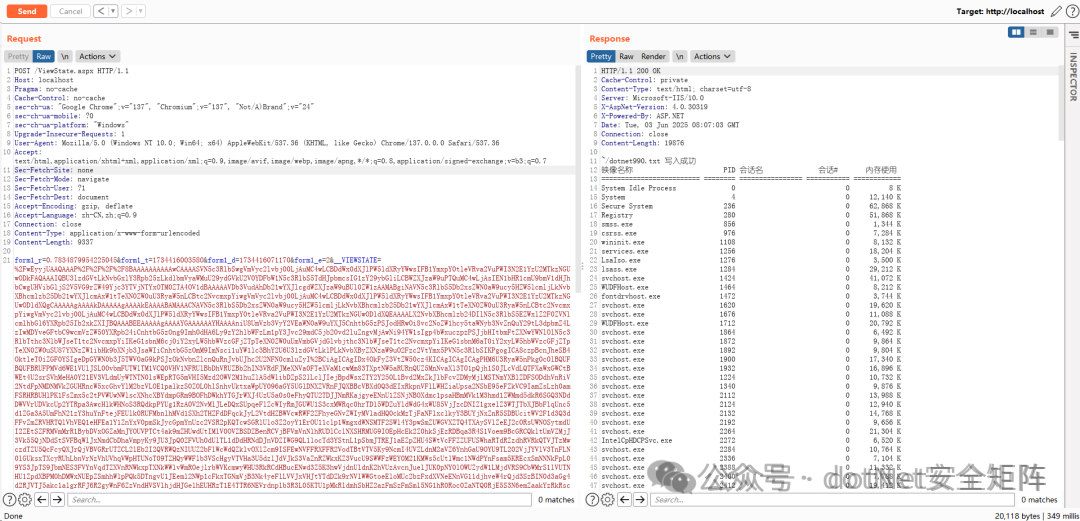Open search settings gear under Request panel
1080x521 pixels.
coord(24,500)
